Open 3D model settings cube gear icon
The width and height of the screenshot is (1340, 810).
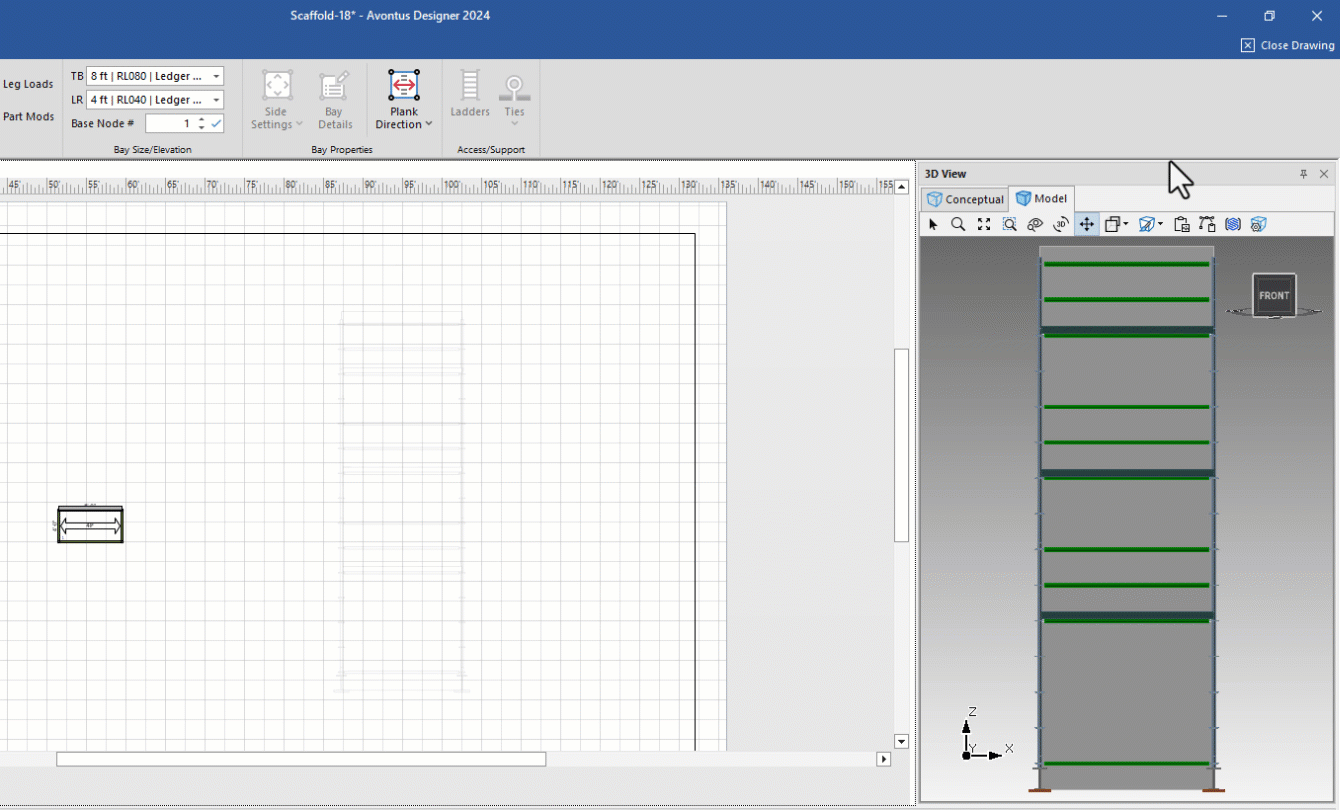pos(1259,225)
